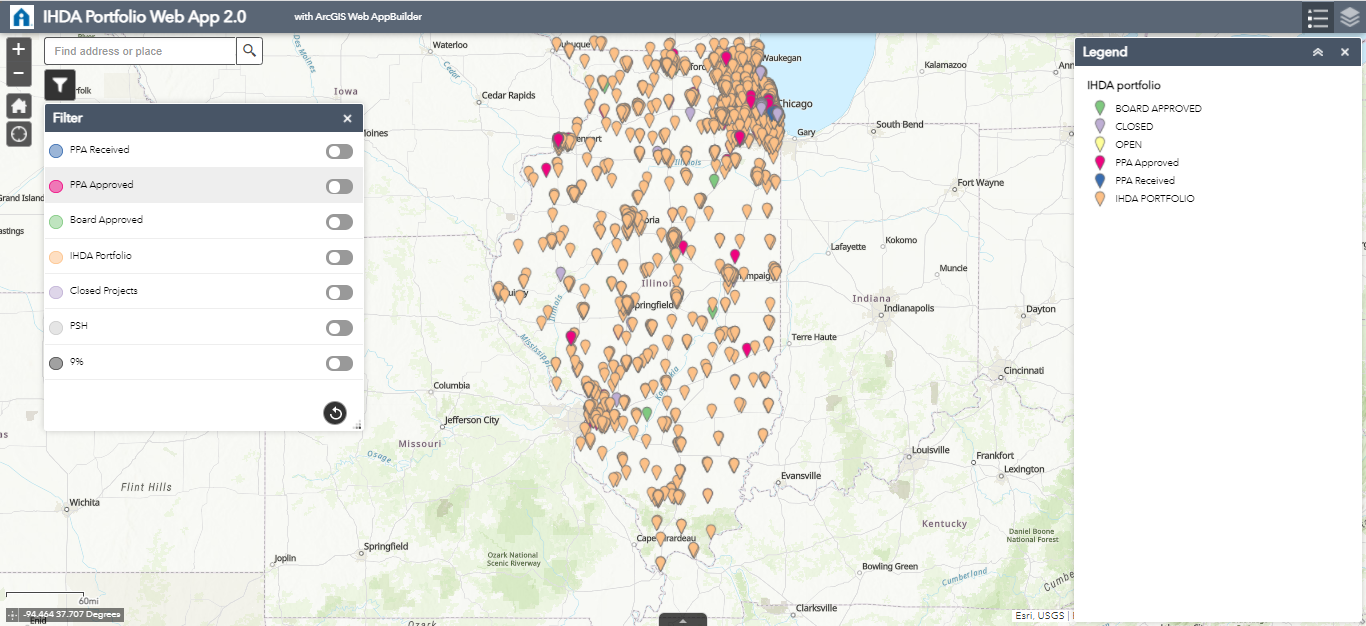Click the 'PPA Received' filter label

point(99,150)
